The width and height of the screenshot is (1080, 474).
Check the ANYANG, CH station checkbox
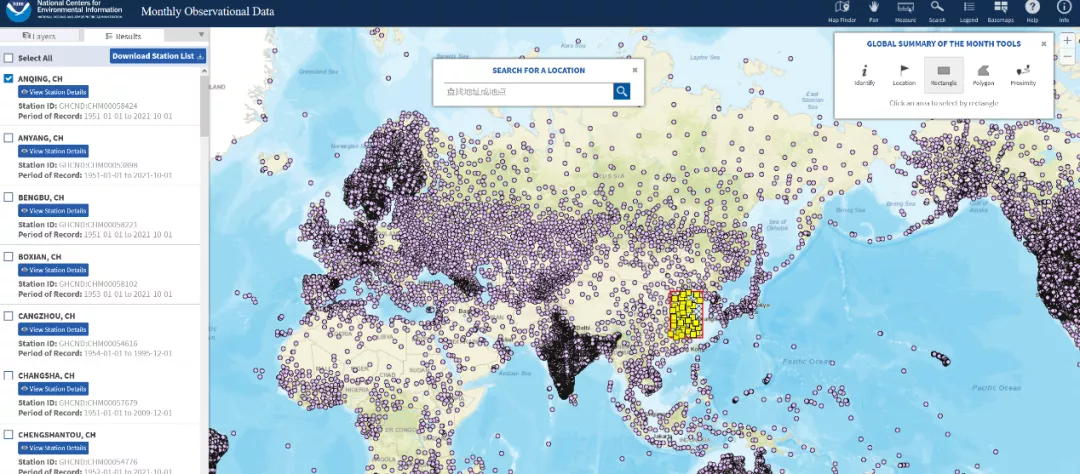pos(8,138)
